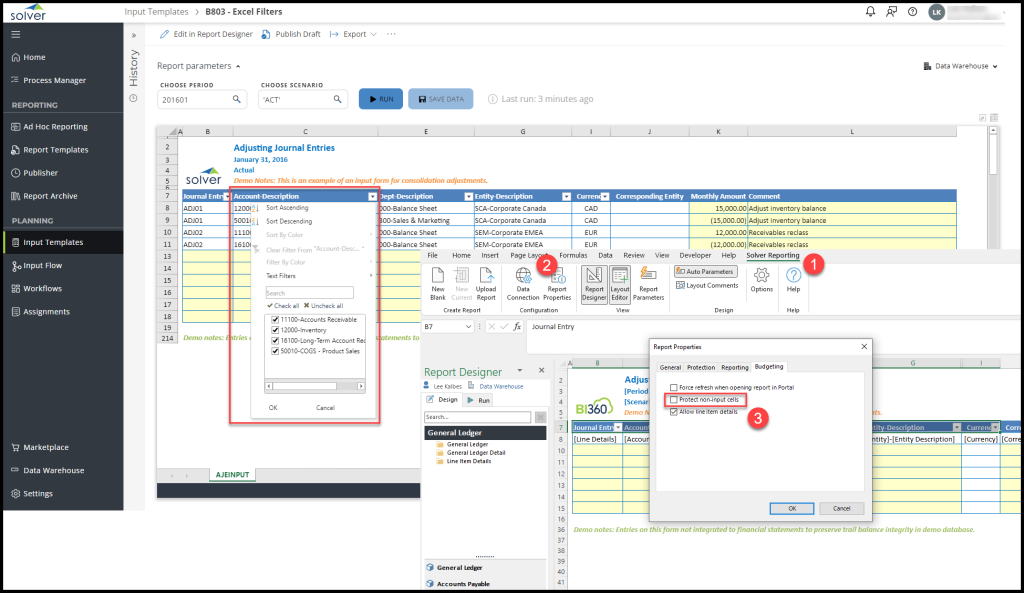This screenshot has width=1024, height=593.
Task: Open the Export dropdown
Action: coord(353,34)
